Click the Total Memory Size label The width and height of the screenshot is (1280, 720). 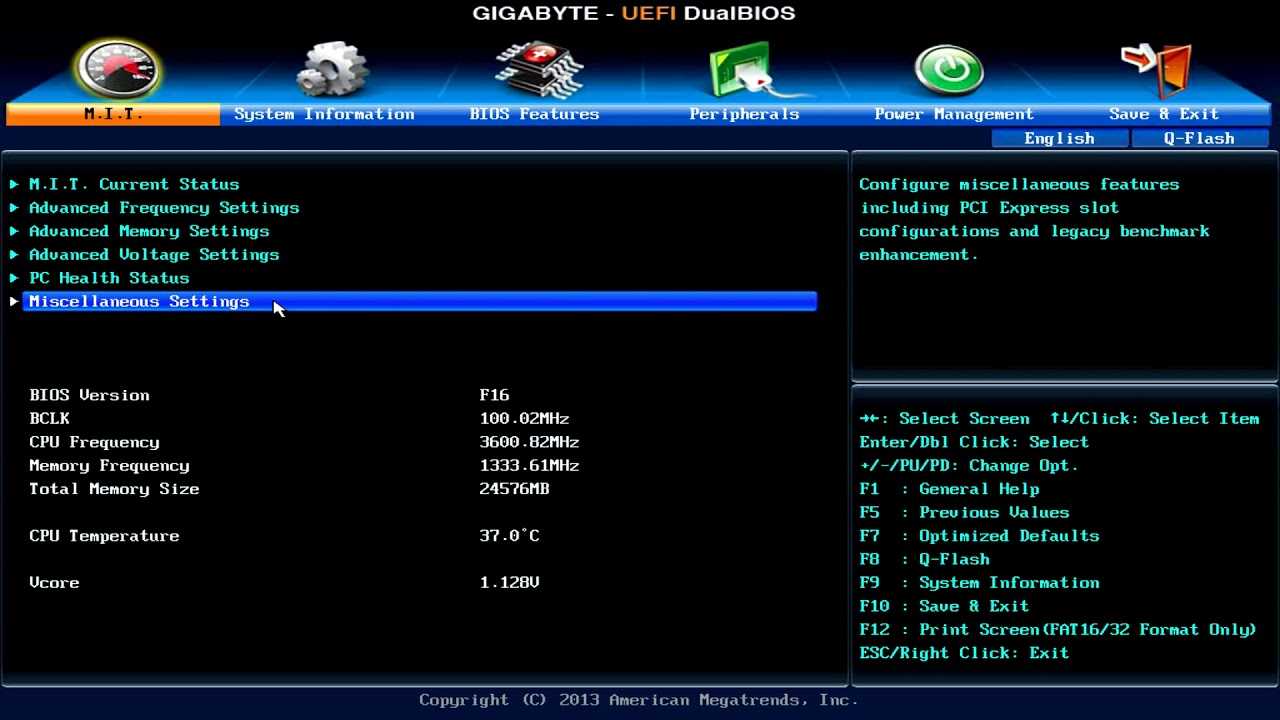[x=114, y=489]
